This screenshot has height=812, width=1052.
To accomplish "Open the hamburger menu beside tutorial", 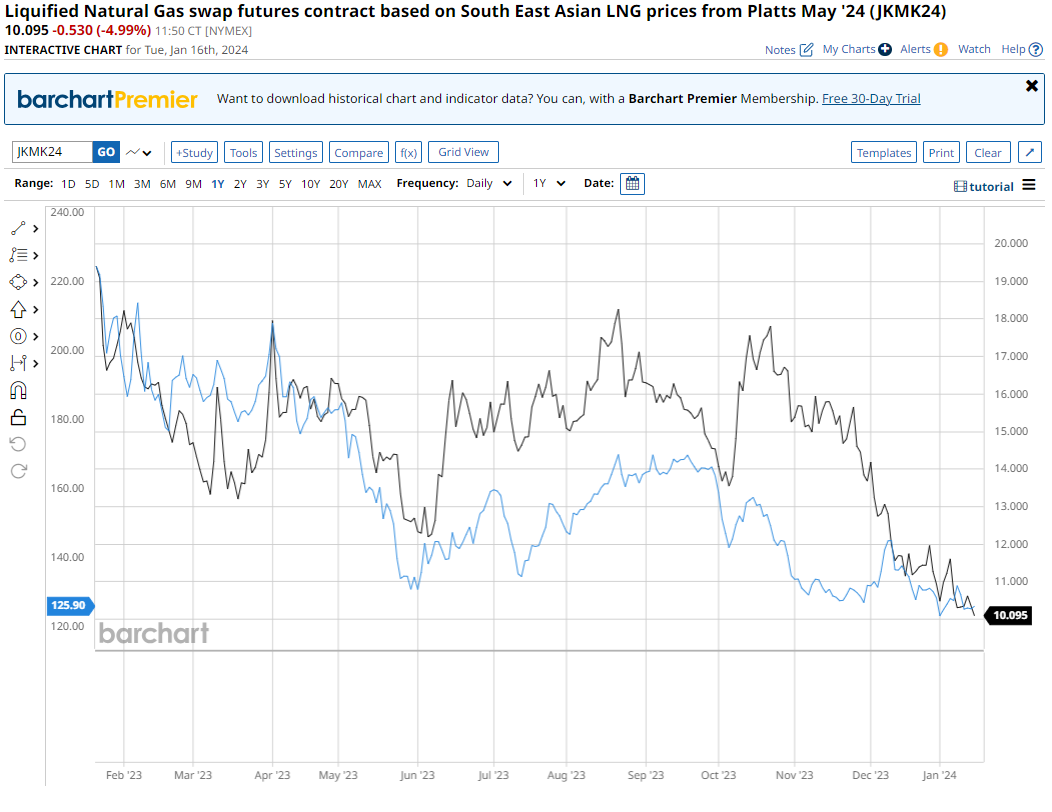I will 1029,186.
